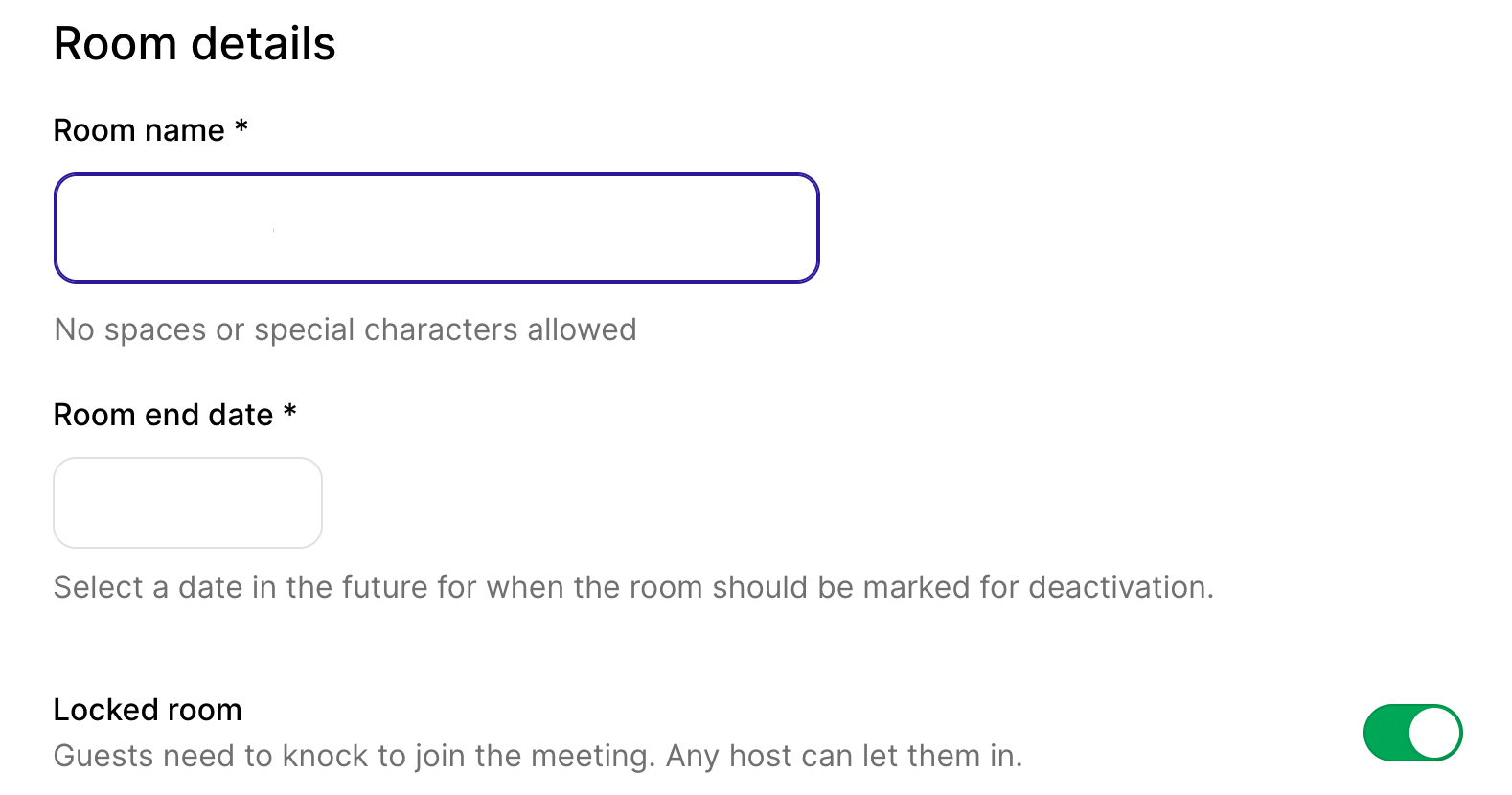Click the "Room name" field label
The image size is (1512, 795).
tap(139, 130)
